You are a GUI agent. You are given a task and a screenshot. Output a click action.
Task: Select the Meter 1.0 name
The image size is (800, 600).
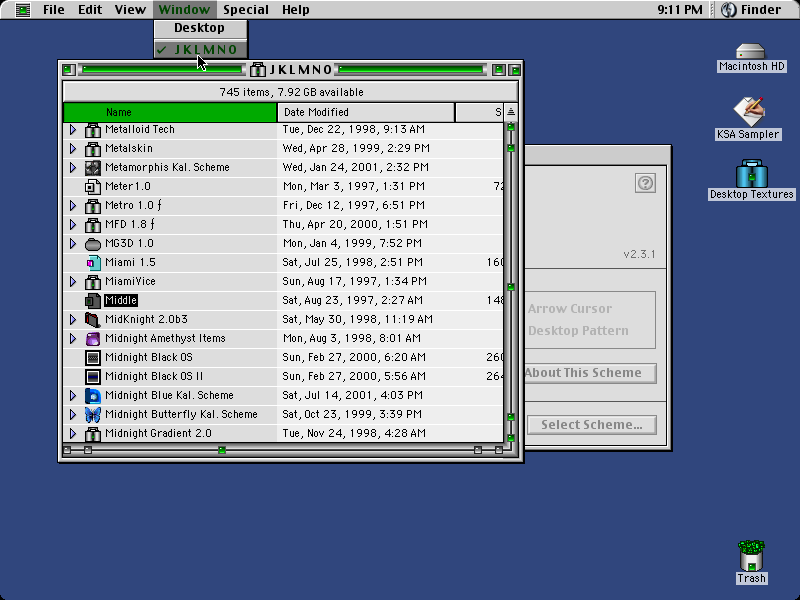pos(128,187)
